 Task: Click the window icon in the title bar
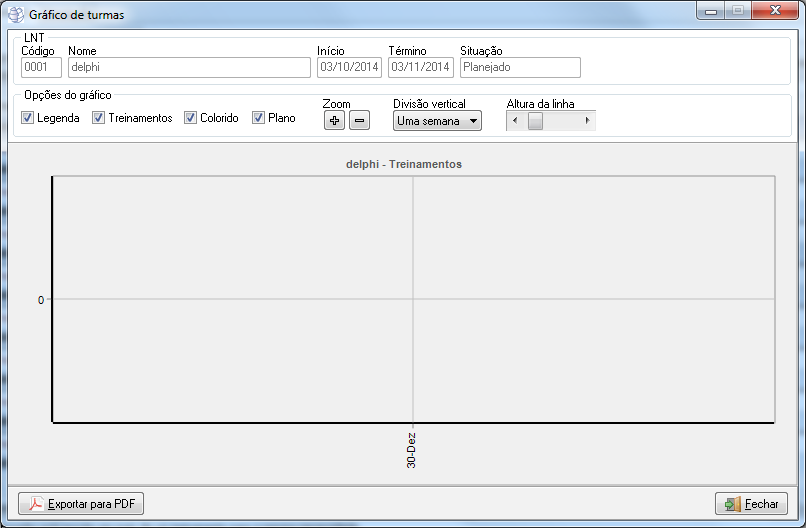[15, 14]
